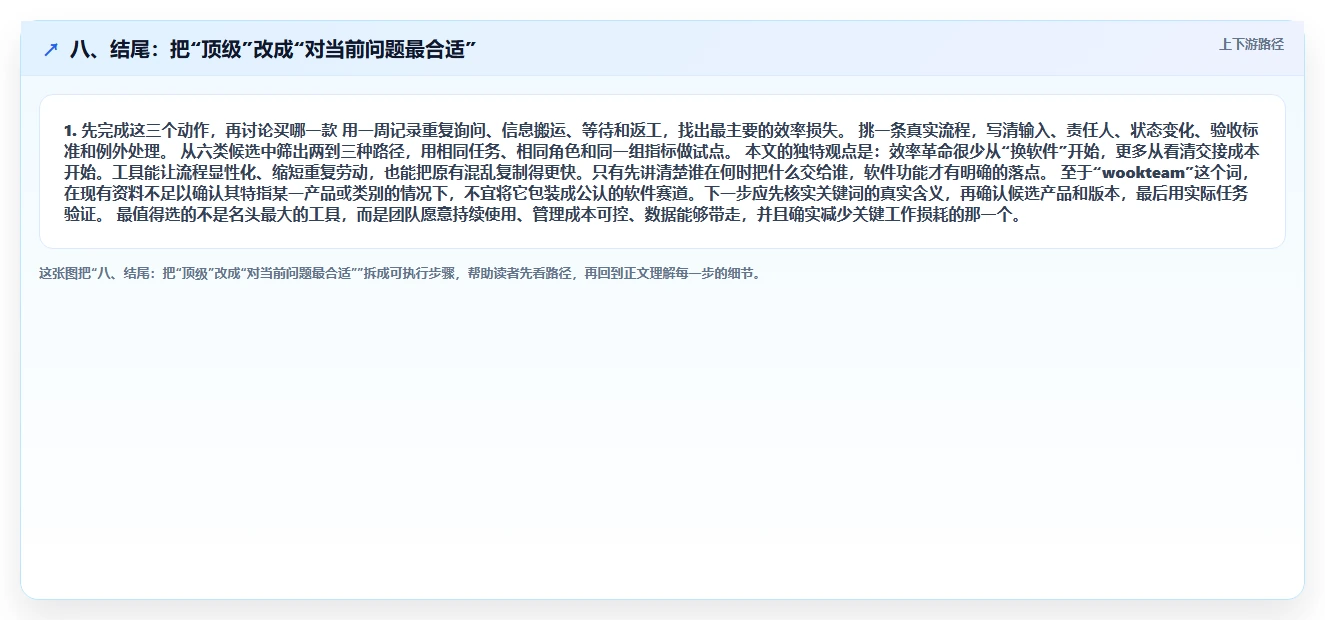Click the caption text starting 这张图把
Screen dimensions: 1325x620
(401, 273)
